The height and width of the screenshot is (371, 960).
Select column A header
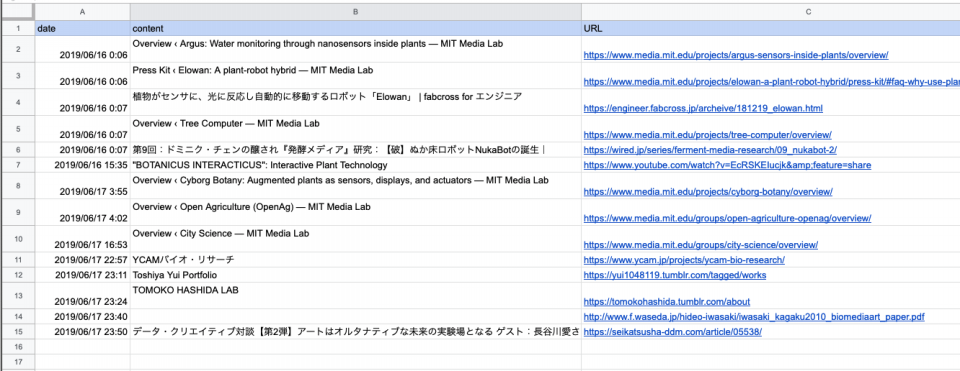[x=82, y=12]
